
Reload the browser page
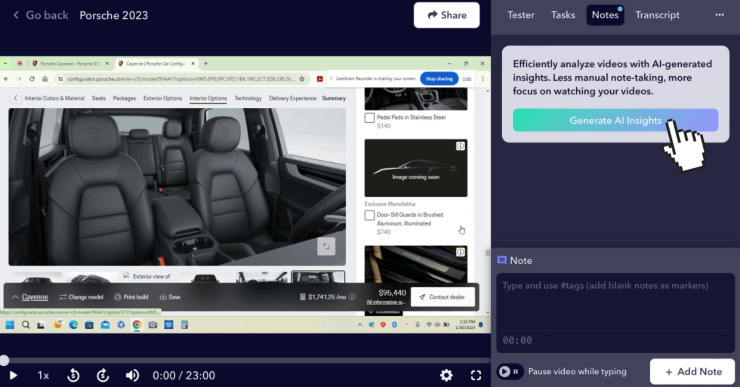(32, 79)
